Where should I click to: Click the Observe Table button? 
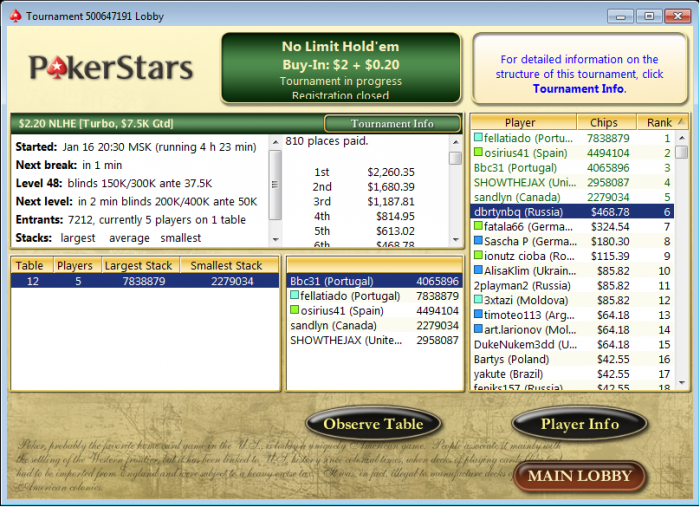(x=373, y=424)
